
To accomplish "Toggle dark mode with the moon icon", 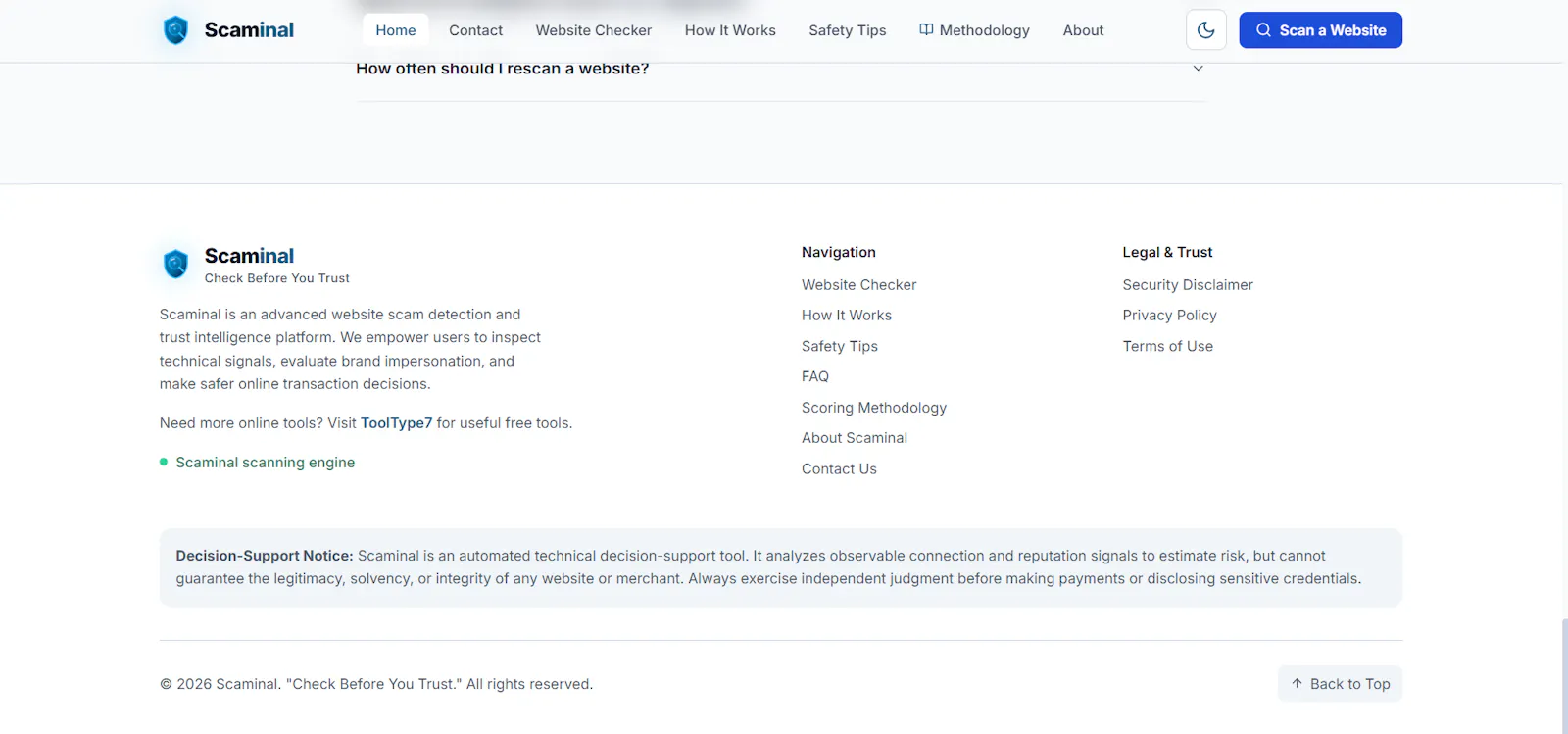I will coord(1206,30).
